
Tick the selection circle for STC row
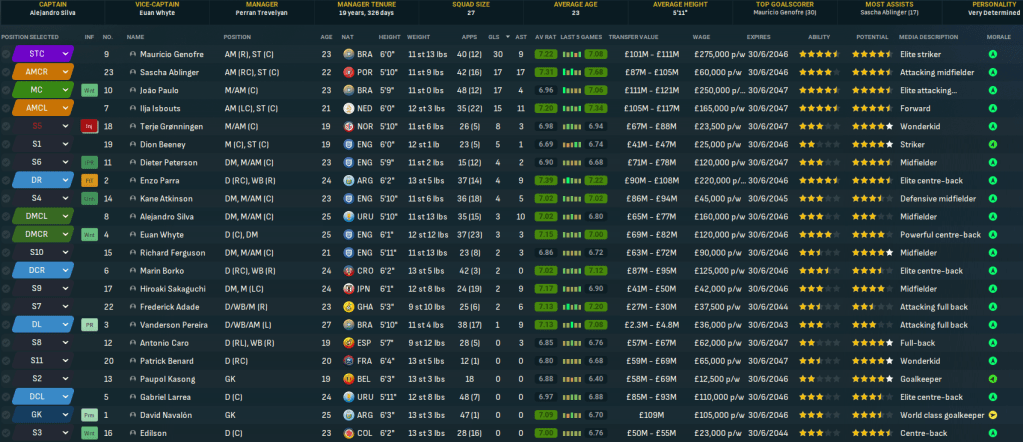coord(6,54)
